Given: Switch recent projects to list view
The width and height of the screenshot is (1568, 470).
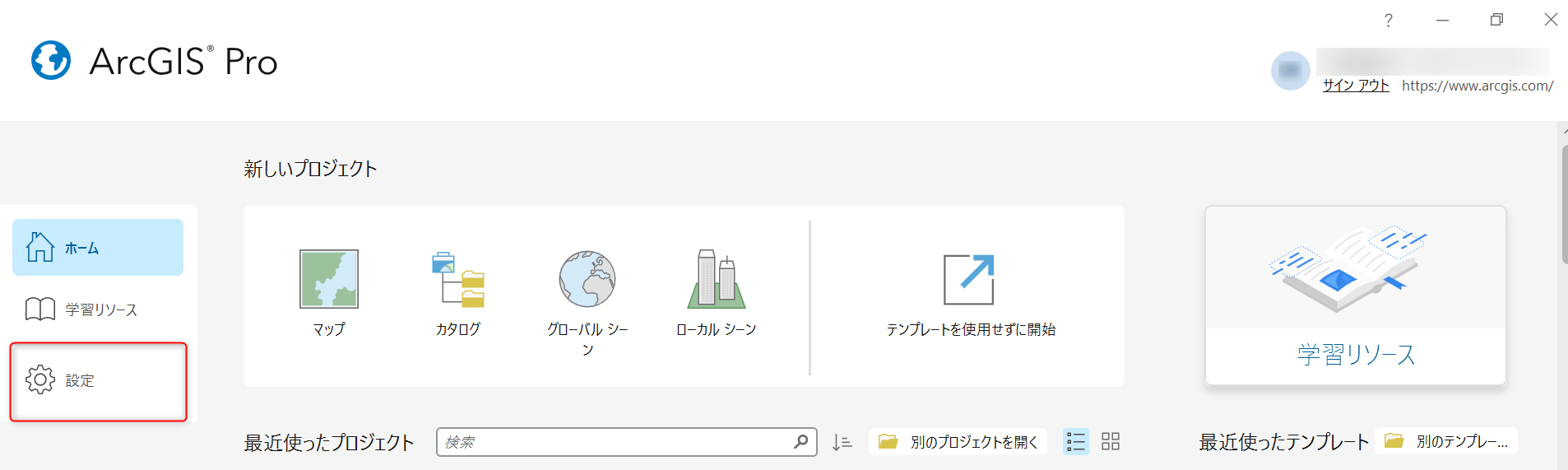Looking at the screenshot, I should coord(1075,442).
